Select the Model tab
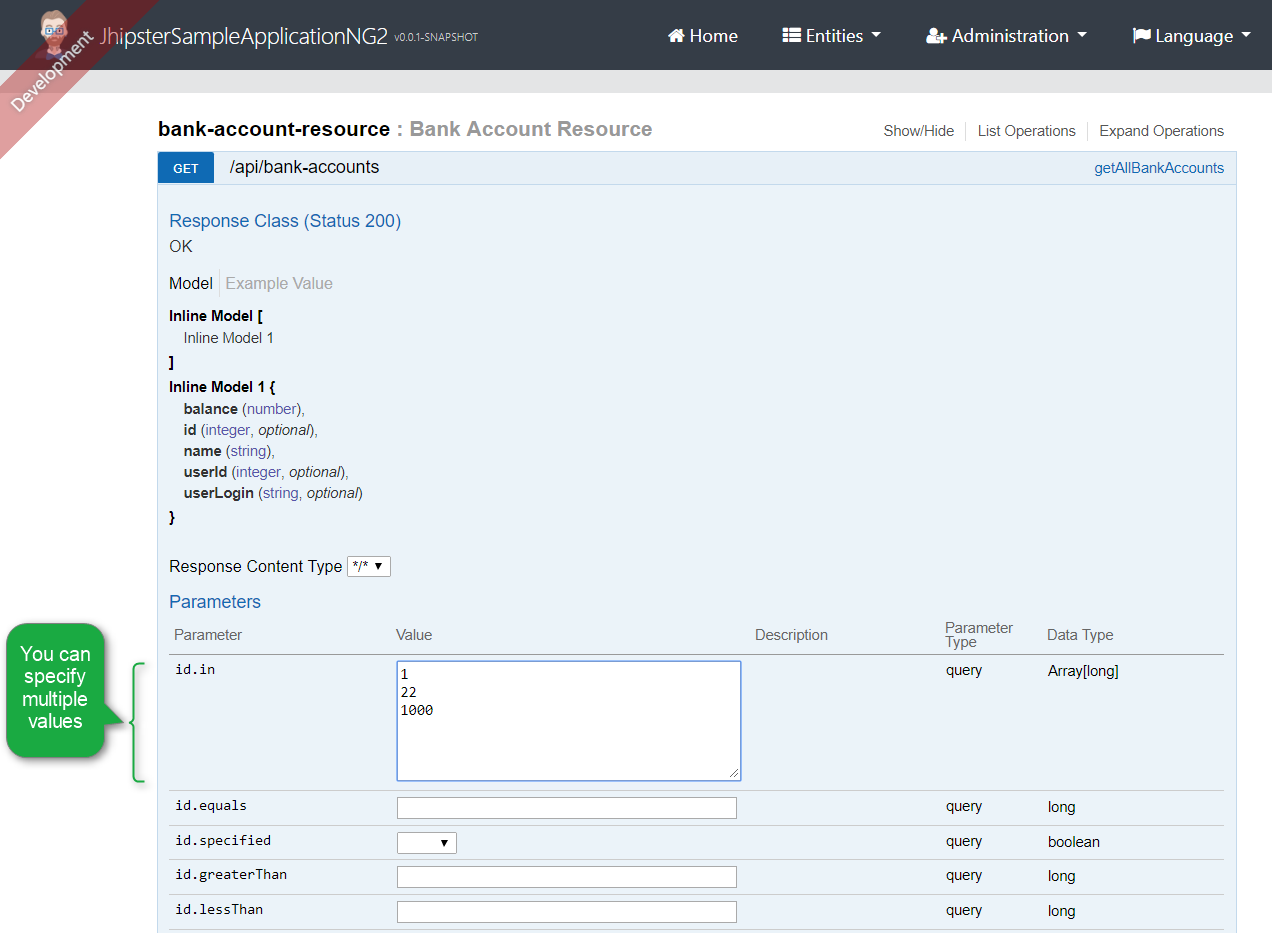 coord(190,283)
